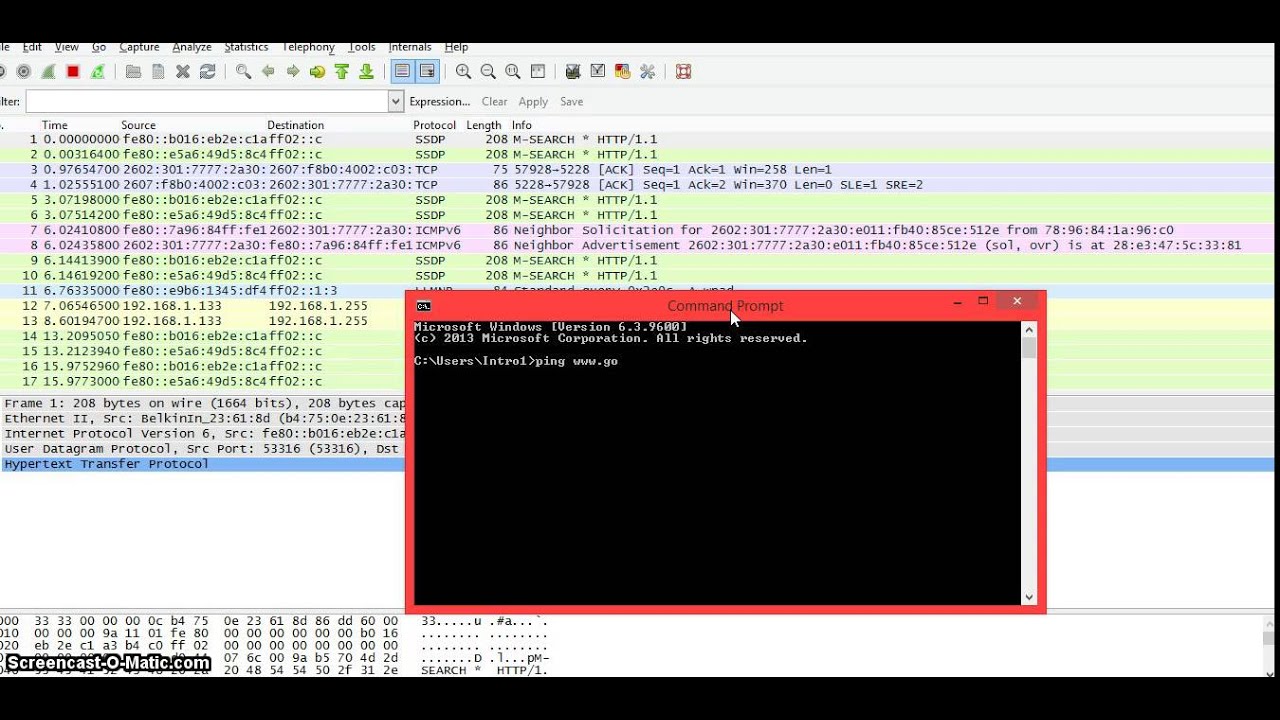Sort packets by Time column
Screen dimensions: 1280x720
point(54,125)
